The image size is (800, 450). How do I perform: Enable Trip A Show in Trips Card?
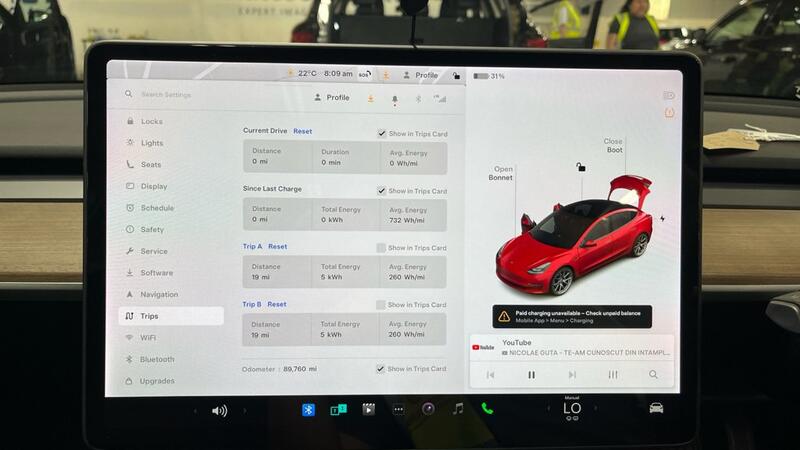381,248
